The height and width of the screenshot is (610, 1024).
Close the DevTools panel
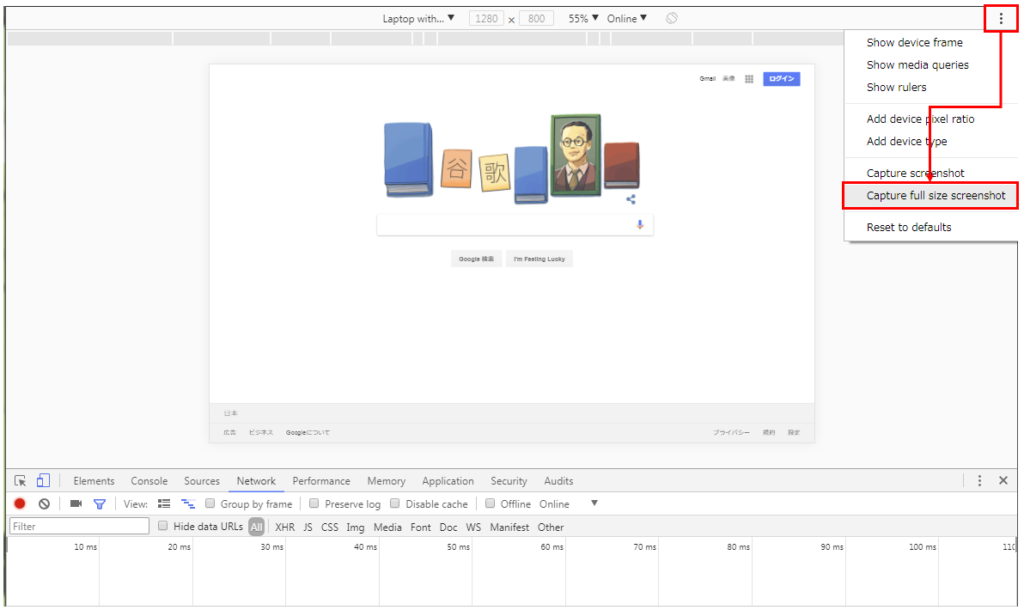pyautogui.click(x=1003, y=481)
